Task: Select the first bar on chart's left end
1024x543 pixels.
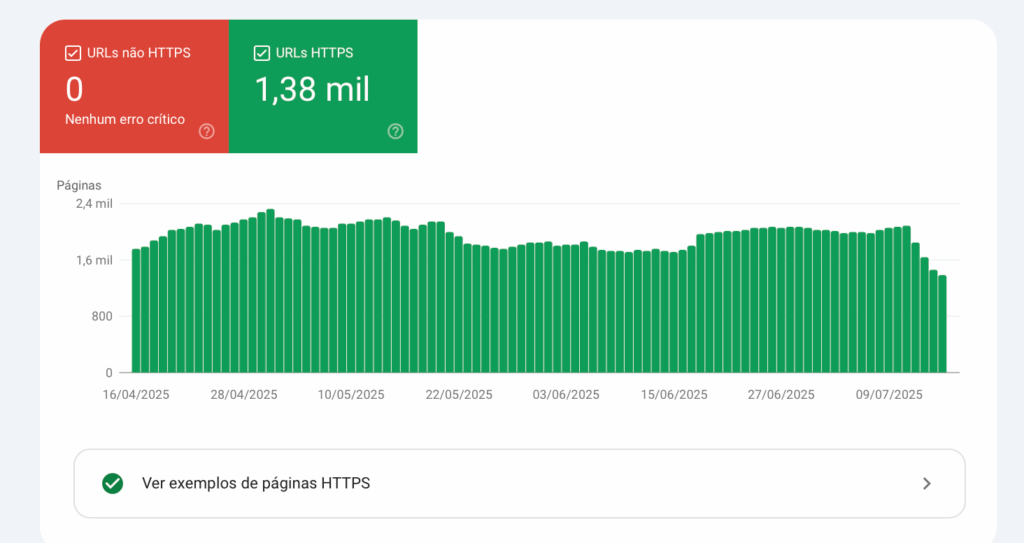Action: 136,311
